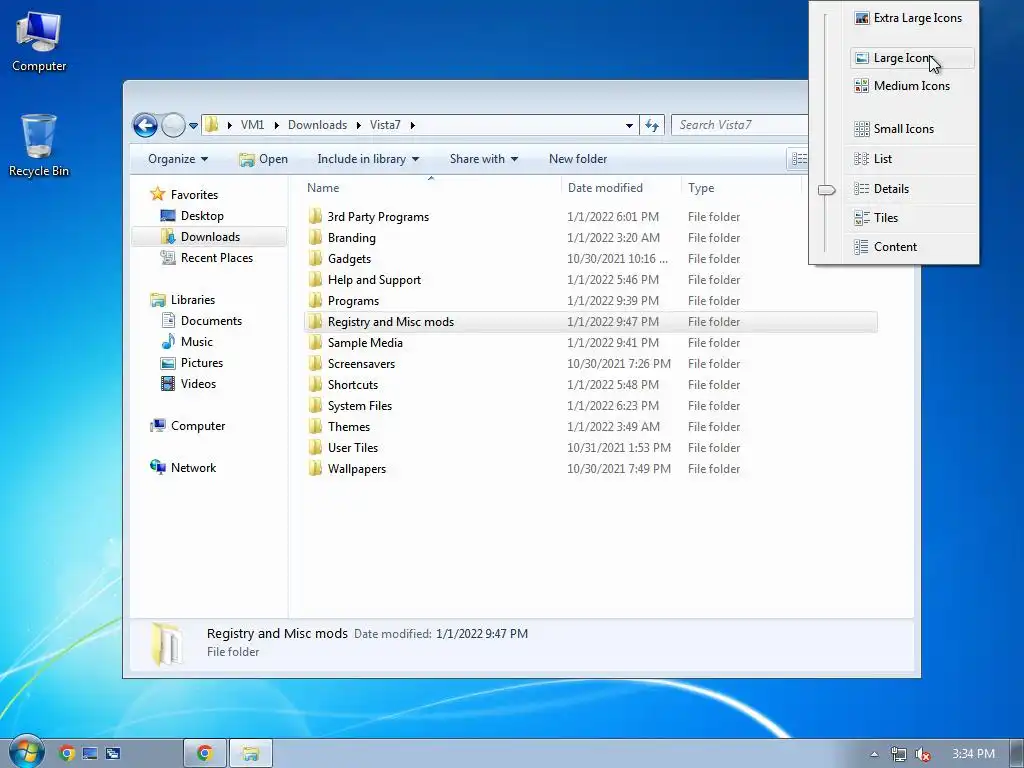Sort by Date modified column
Viewport: 1024px width, 768px height.
tap(620, 188)
